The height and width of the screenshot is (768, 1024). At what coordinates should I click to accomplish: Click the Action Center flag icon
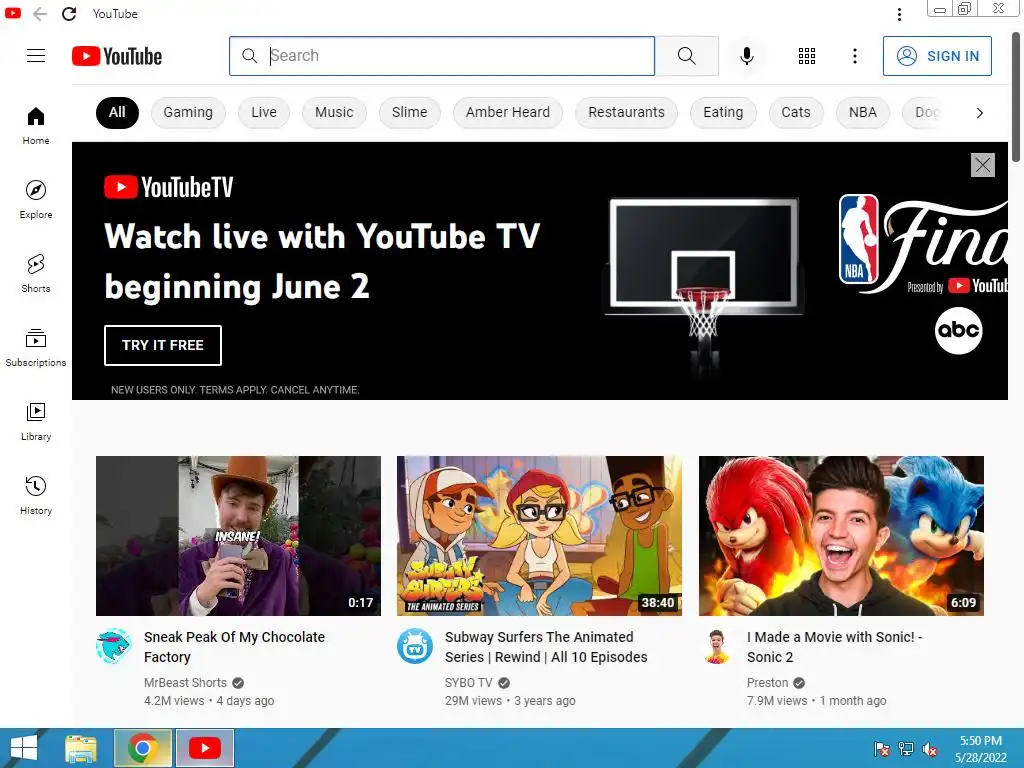click(881, 749)
